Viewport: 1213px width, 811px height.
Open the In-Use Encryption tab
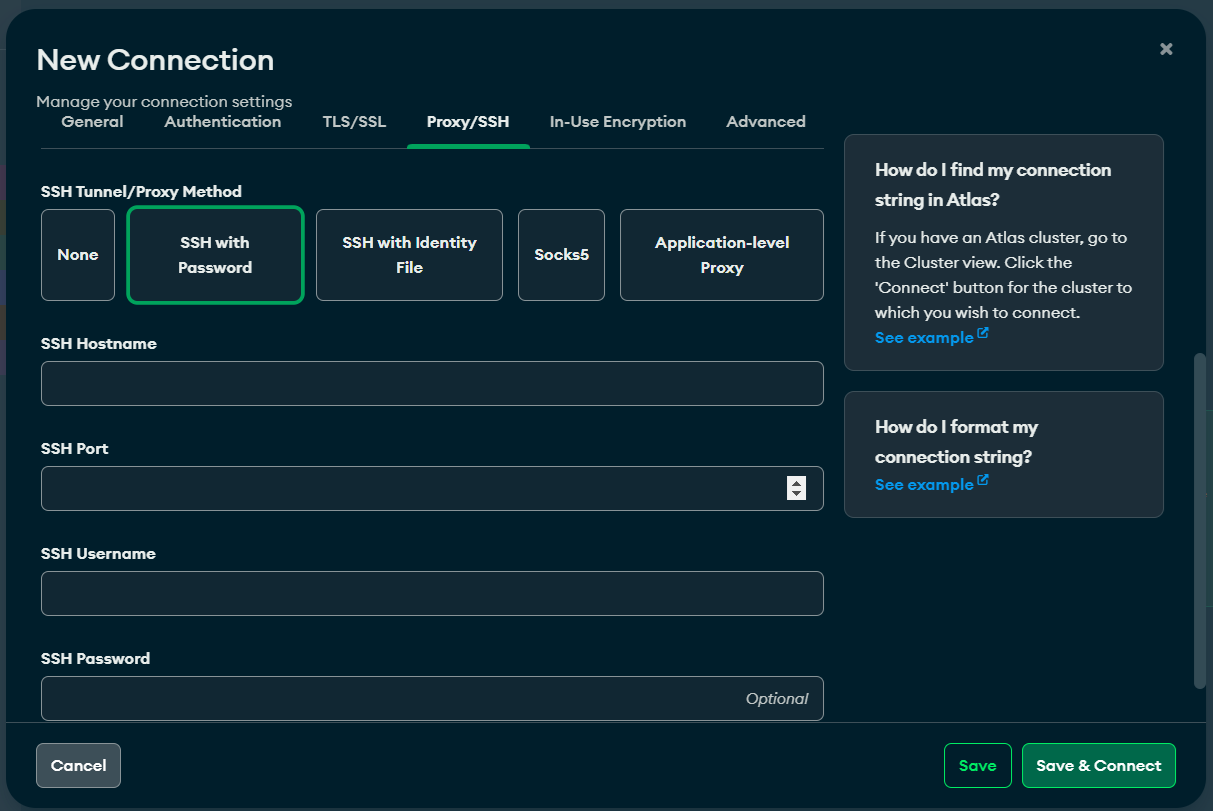coord(617,122)
